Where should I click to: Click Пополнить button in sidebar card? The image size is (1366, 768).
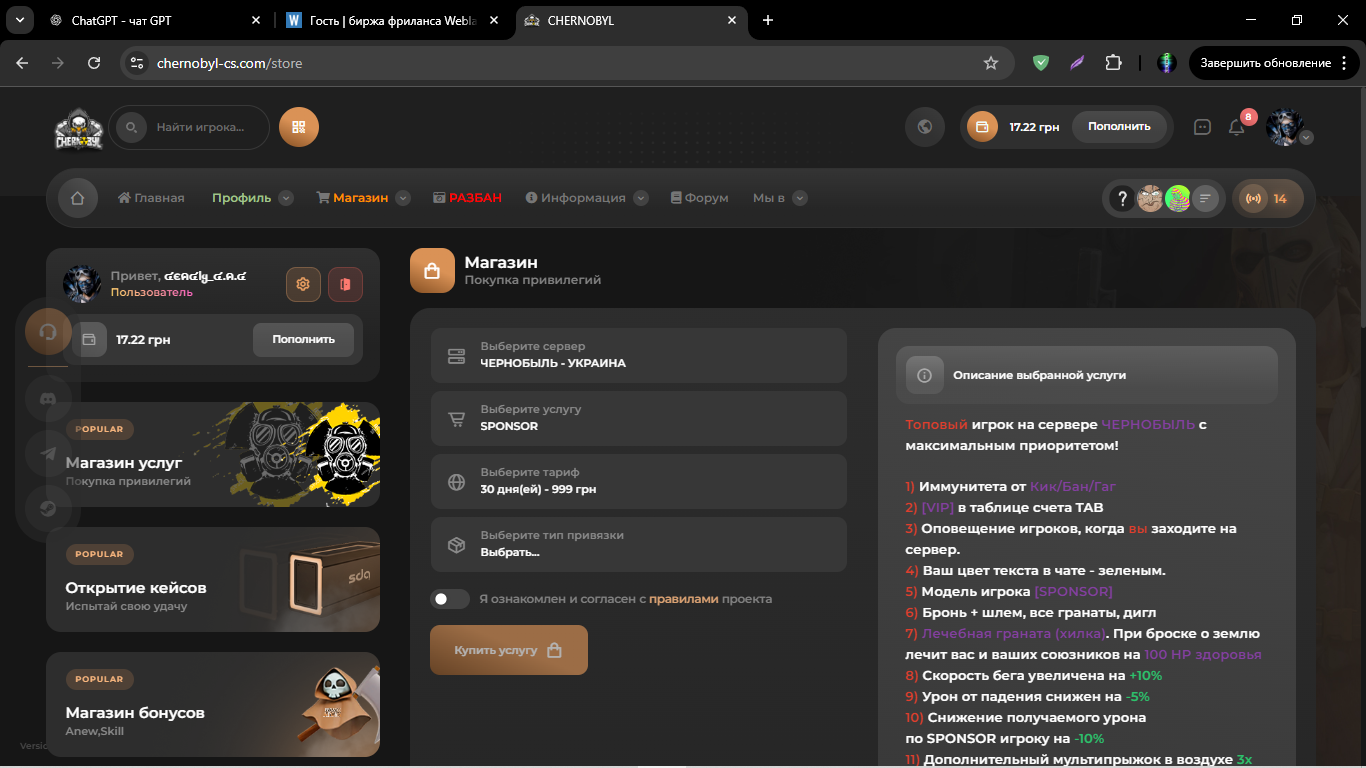coord(303,339)
